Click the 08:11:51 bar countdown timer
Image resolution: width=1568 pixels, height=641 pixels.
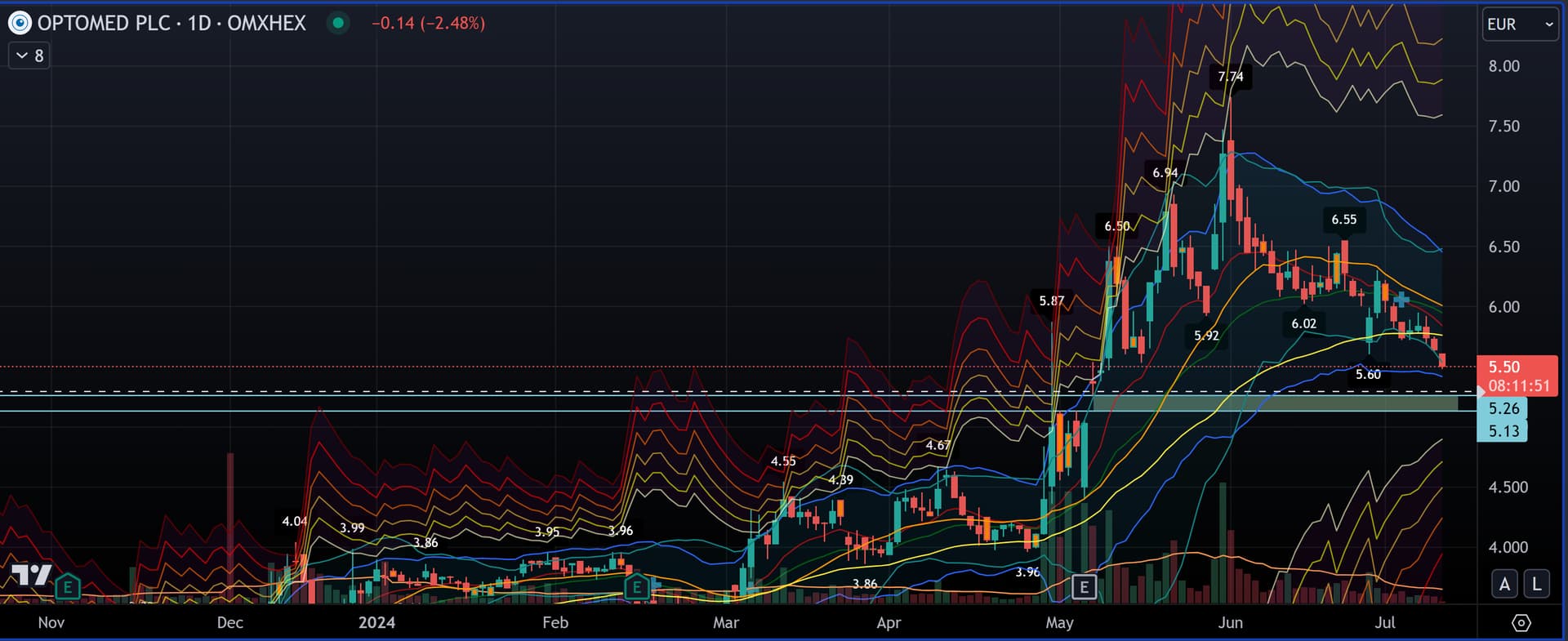pyautogui.click(x=1518, y=385)
